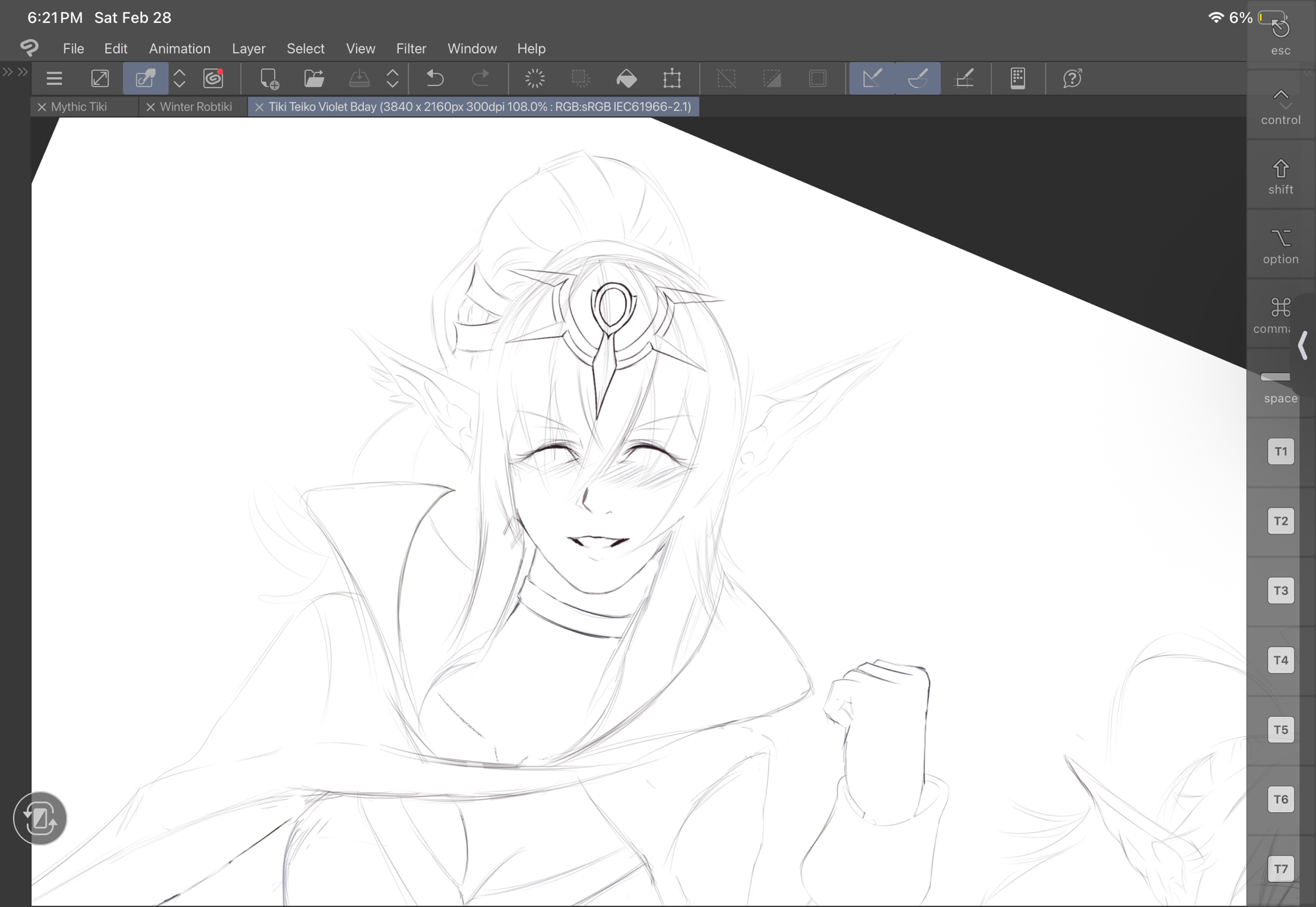Expand the simple mode switch arrows
Screen dimensions: 1316x907
click(x=179, y=79)
